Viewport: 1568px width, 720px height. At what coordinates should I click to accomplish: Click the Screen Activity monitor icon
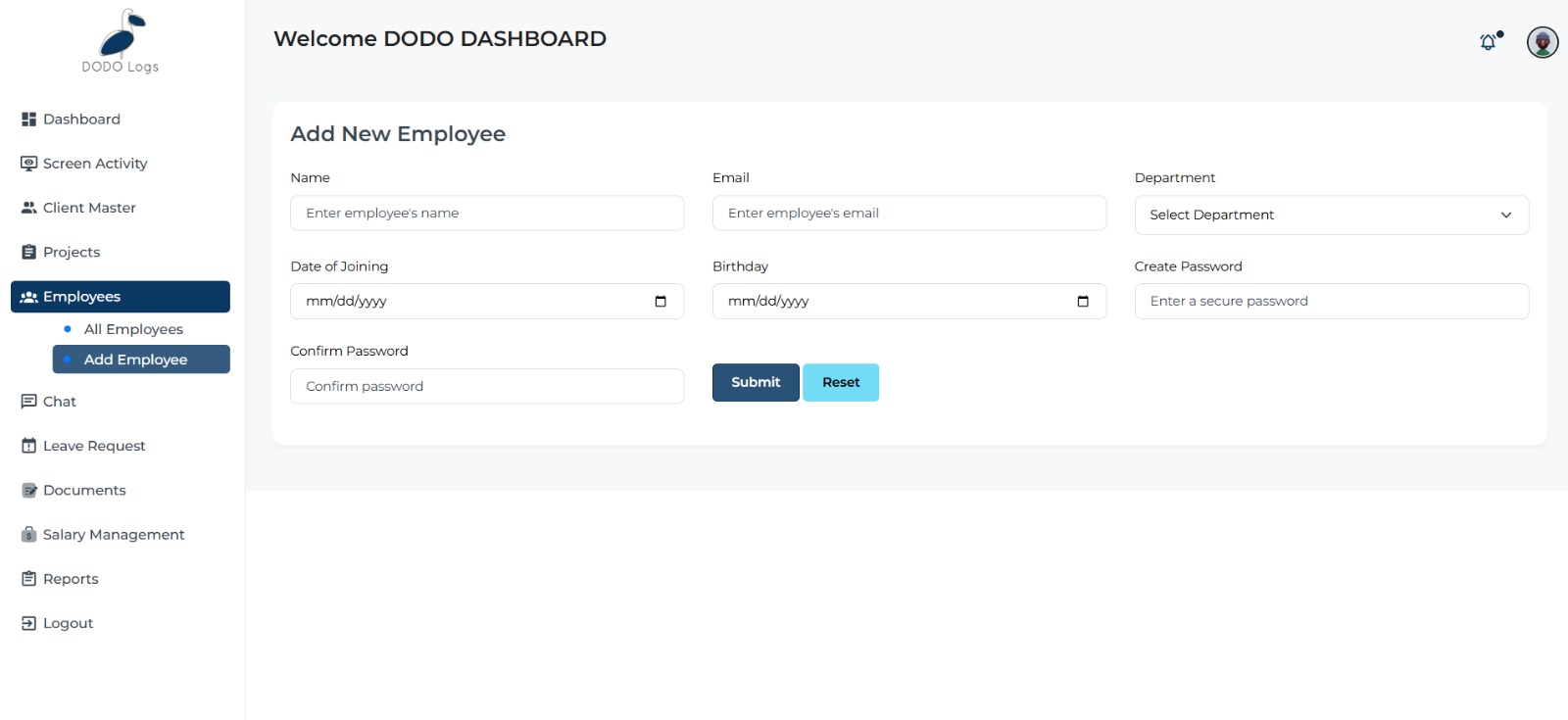[x=28, y=164]
